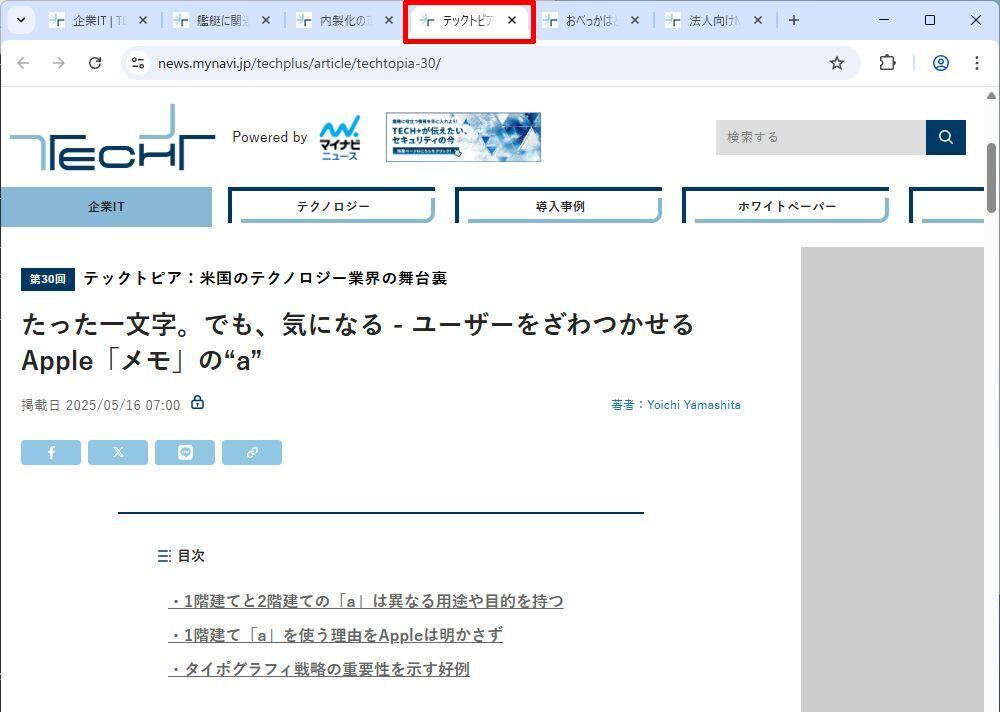
Task: Share the article on X
Action: tap(118, 452)
